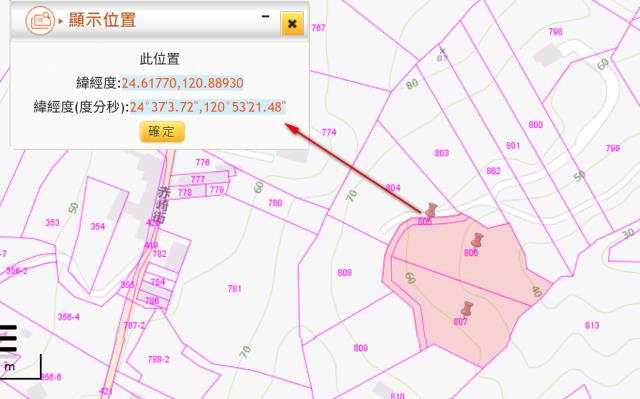Click parcel number 800 label
Image resolution: width=640 pixels, height=399 pixels.
coord(536,125)
